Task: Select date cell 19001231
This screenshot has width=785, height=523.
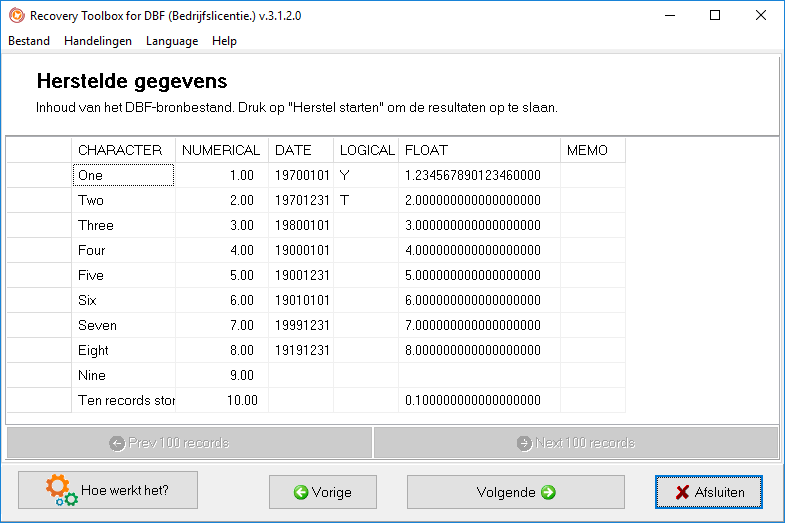Action: [301, 275]
